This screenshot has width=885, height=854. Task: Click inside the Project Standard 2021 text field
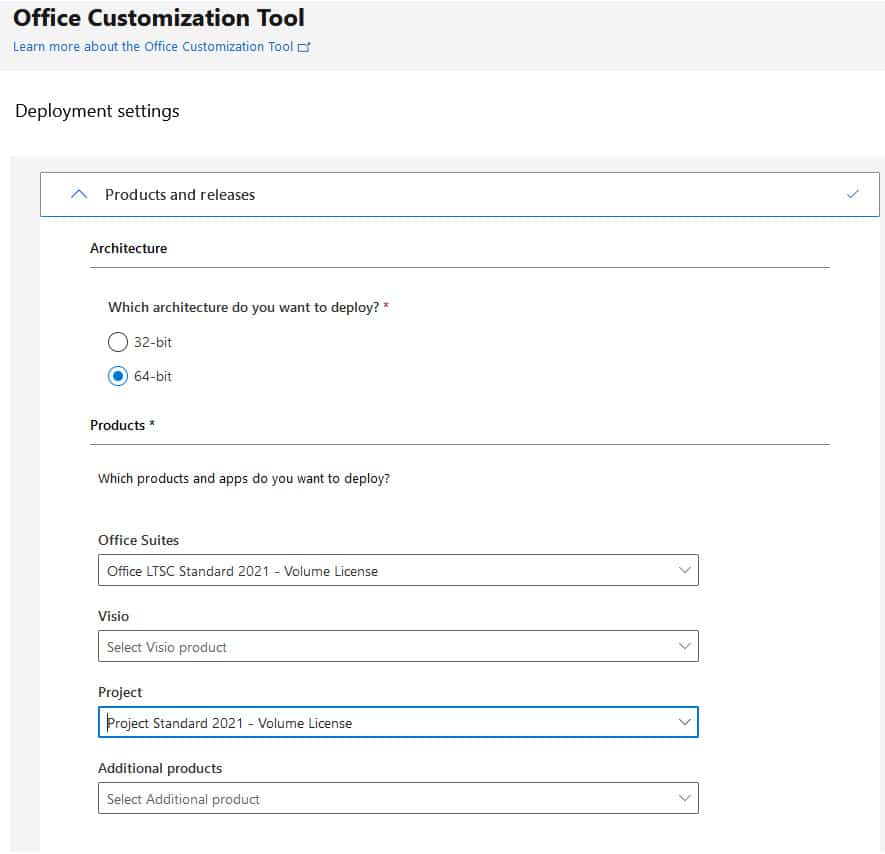point(300,722)
